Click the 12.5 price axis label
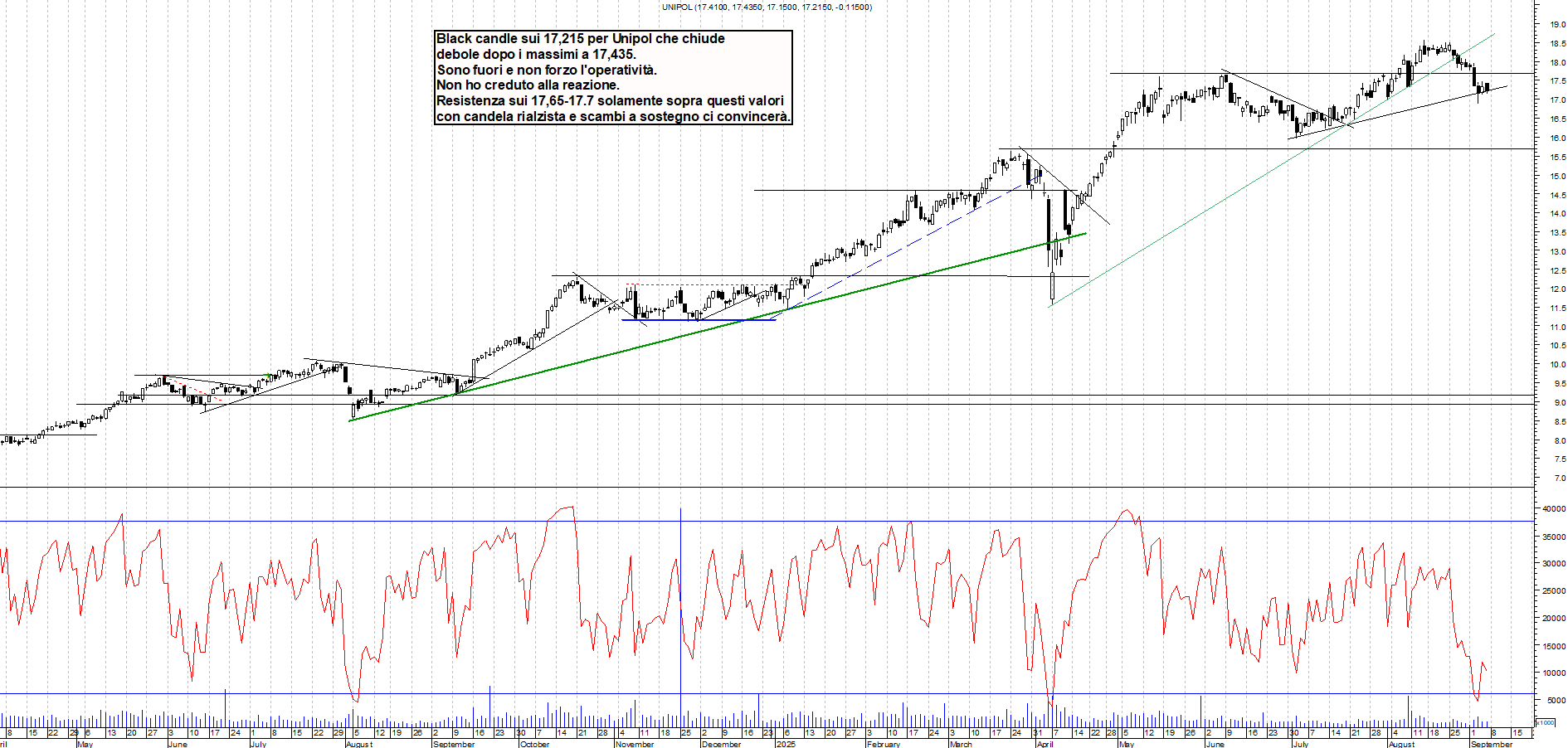Viewport: 1568px width, 748px height. click(1557, 271)
